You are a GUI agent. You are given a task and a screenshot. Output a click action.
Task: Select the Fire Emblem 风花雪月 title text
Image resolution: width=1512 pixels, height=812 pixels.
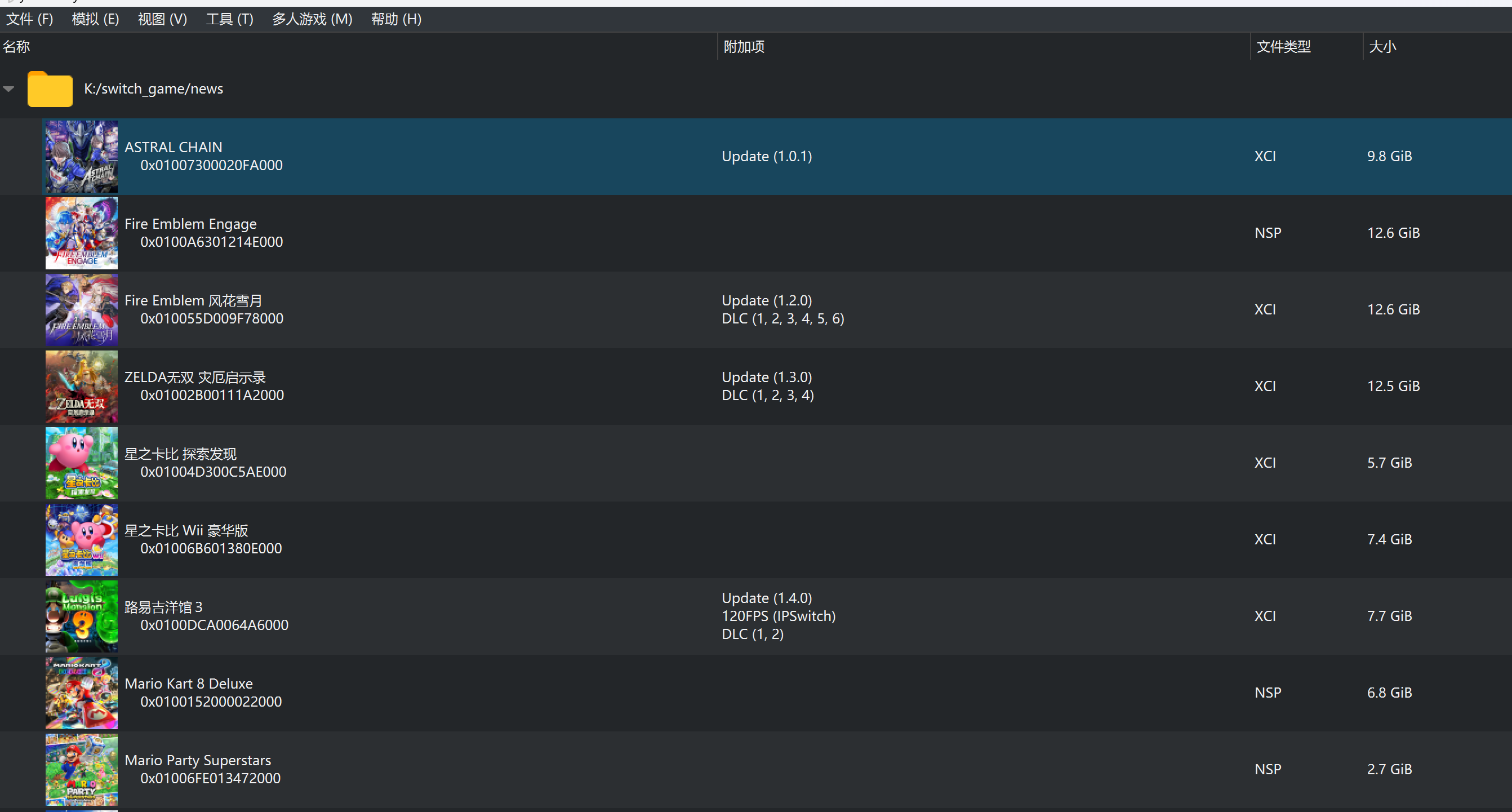193,300
